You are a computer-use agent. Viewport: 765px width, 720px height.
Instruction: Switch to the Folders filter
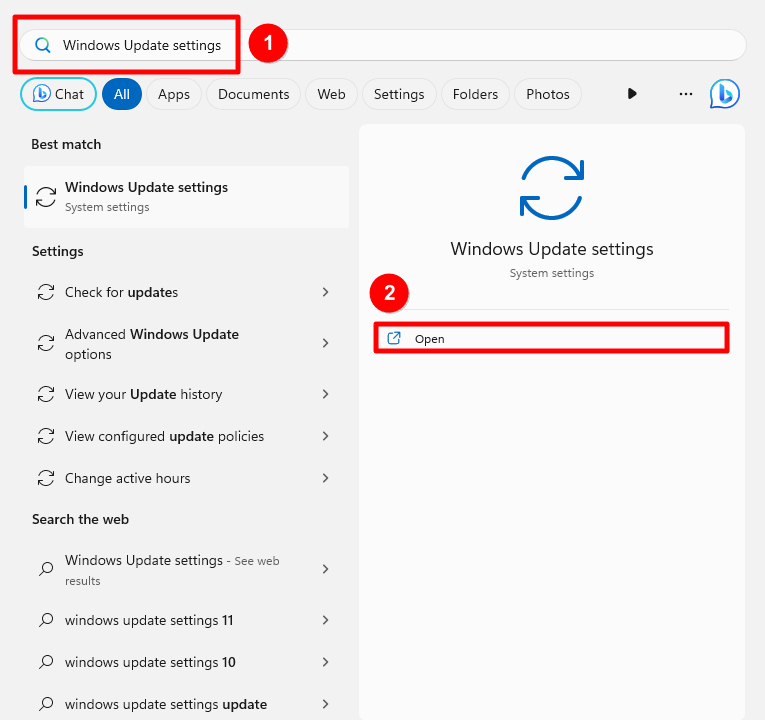(x=475, y=94)
